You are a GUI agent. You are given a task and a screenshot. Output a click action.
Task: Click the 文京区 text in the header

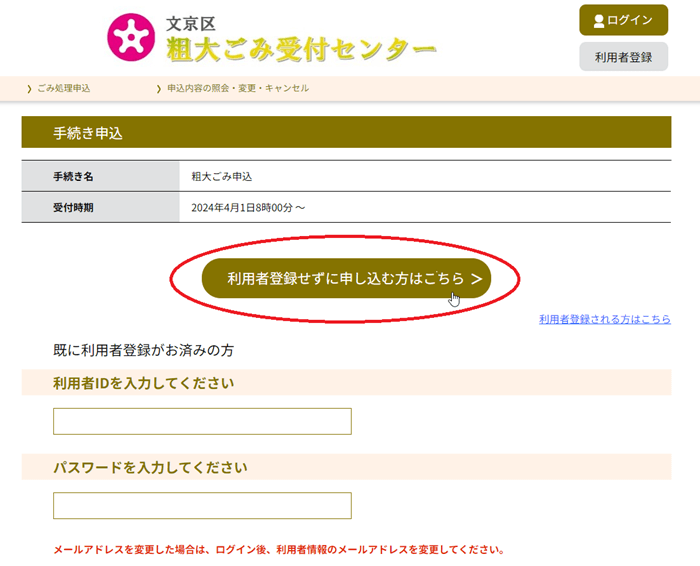[x=191, y=24]
